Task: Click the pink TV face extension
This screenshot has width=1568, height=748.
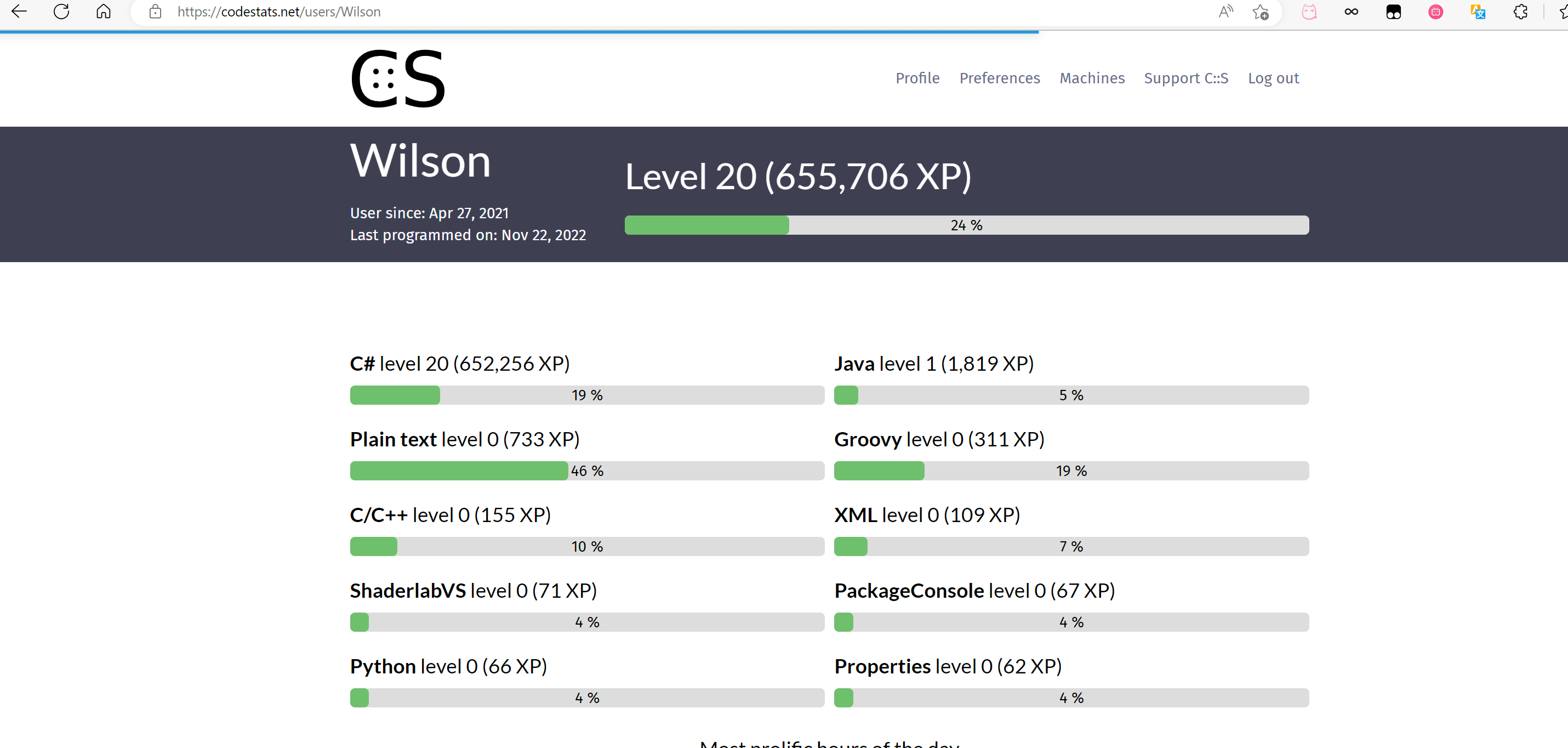Action: click(x=1435, y=12)
